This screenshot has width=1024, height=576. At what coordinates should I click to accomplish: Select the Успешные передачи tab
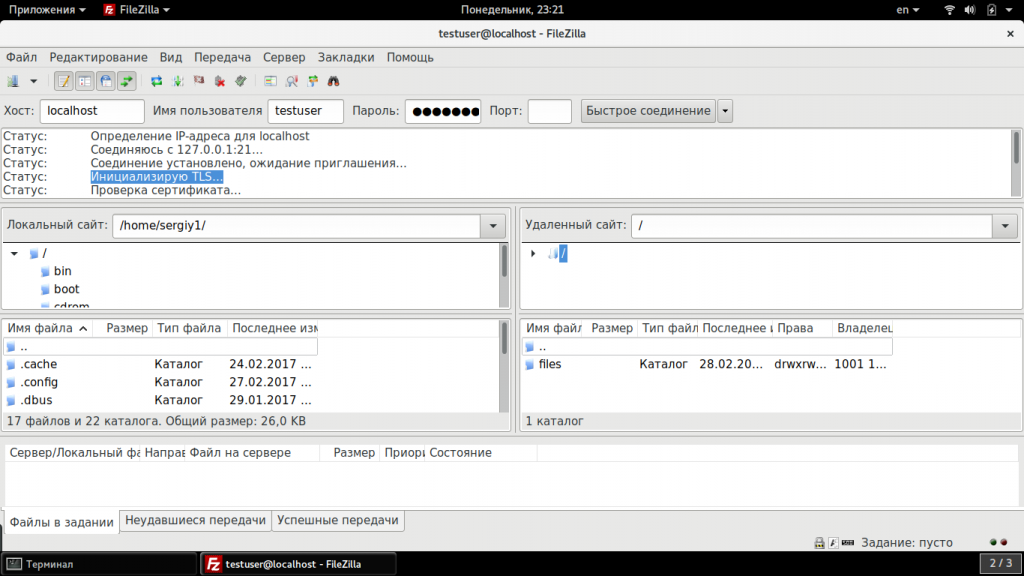338,520
